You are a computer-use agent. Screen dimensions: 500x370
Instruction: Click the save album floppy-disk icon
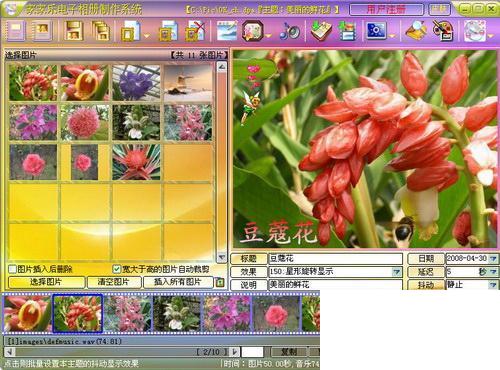tap(74, 30)
